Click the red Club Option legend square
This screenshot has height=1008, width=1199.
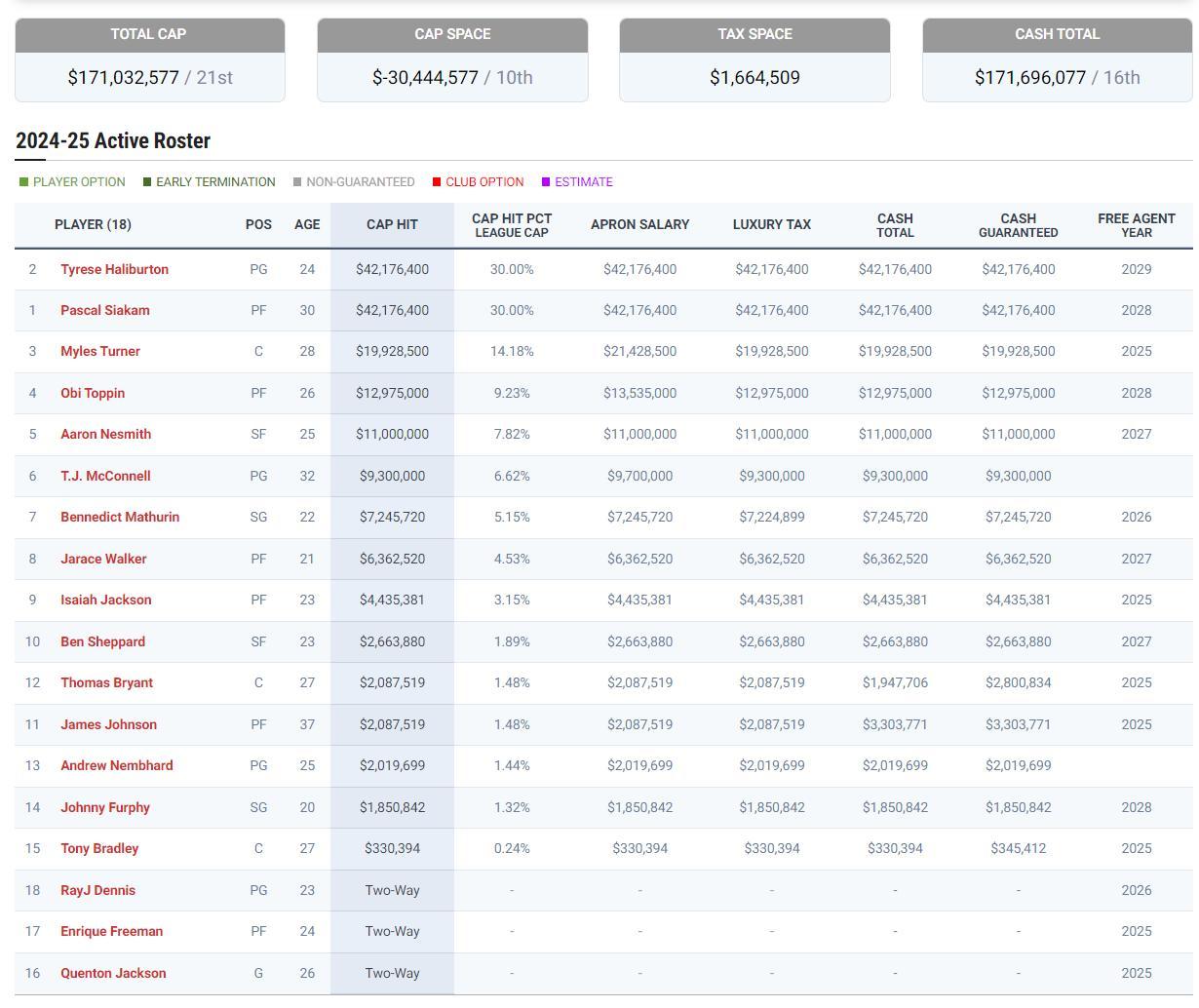point(437,182)
